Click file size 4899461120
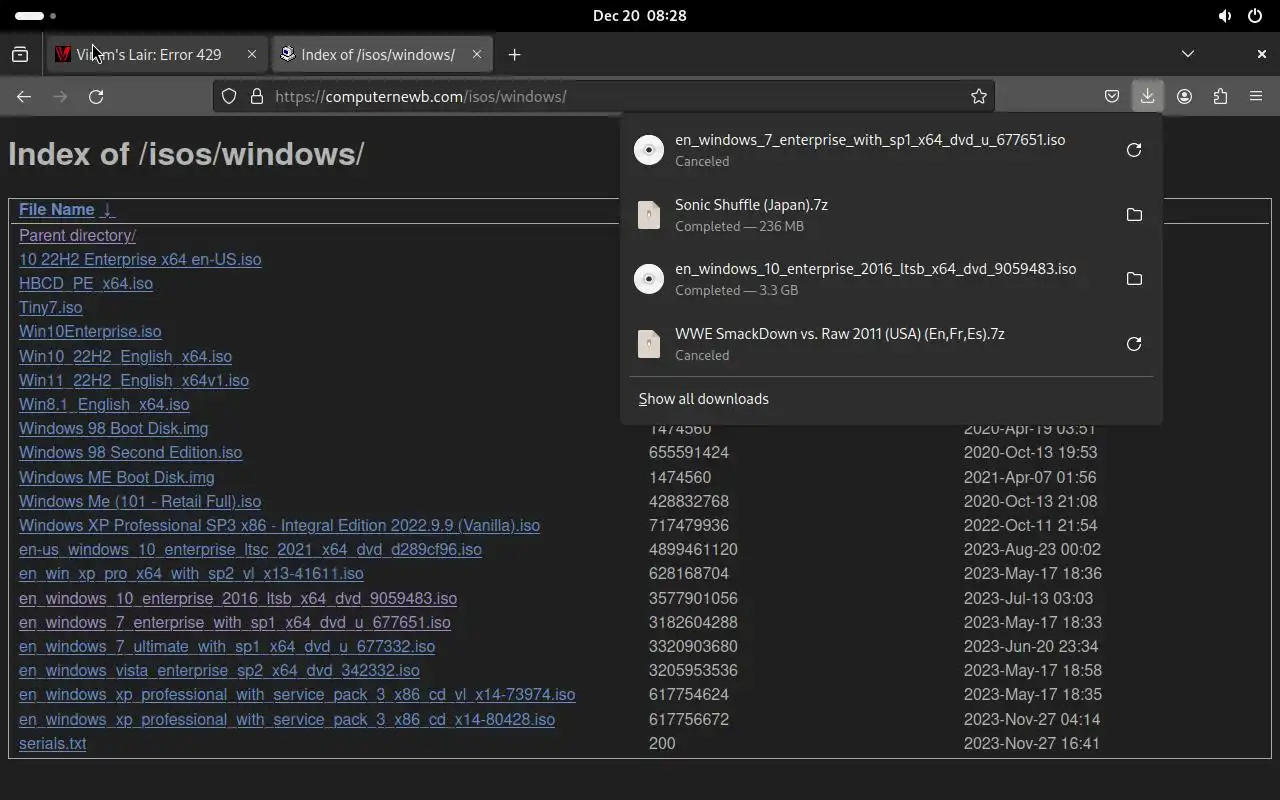The height and width of the screenshot is (800, 1280). [693, 550]
